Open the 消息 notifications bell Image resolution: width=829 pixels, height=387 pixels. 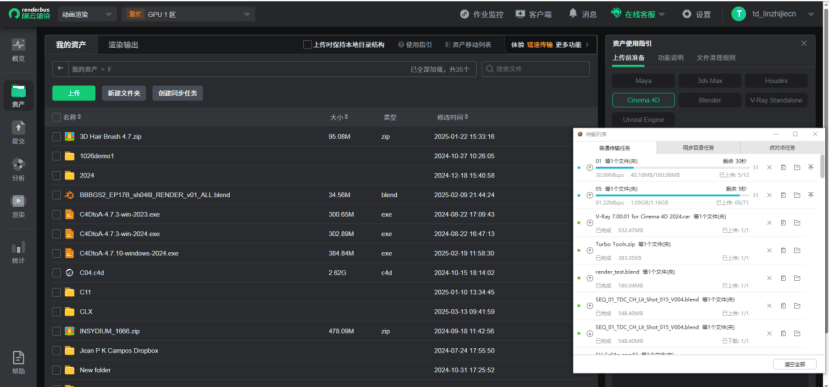point(582,14)
